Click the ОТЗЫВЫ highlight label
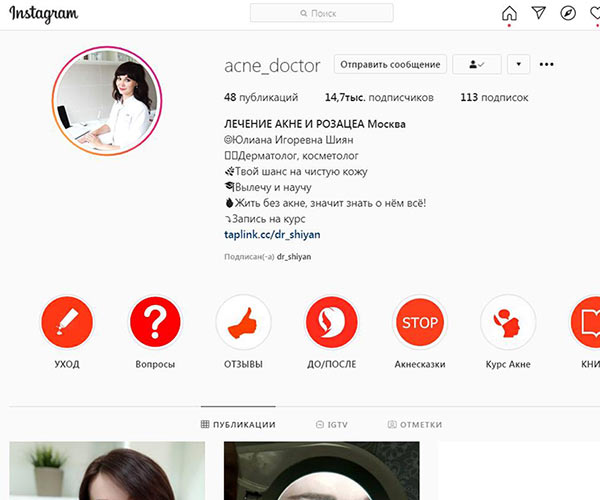This screenshot has width=600, height=500. click(243, 364)
